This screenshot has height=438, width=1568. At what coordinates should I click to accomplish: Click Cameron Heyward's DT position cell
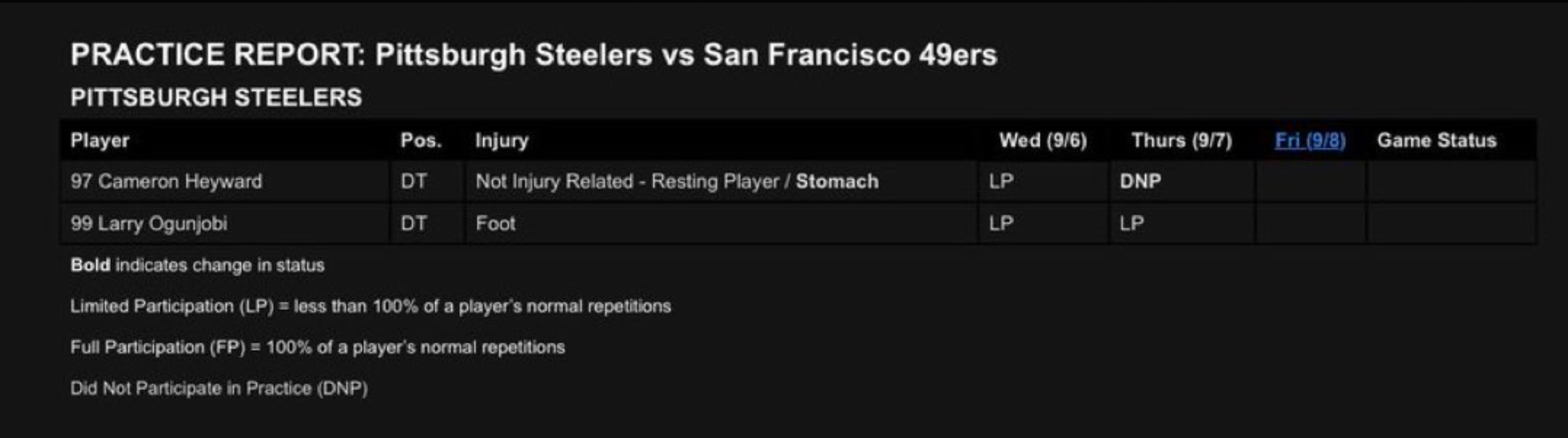413,181
